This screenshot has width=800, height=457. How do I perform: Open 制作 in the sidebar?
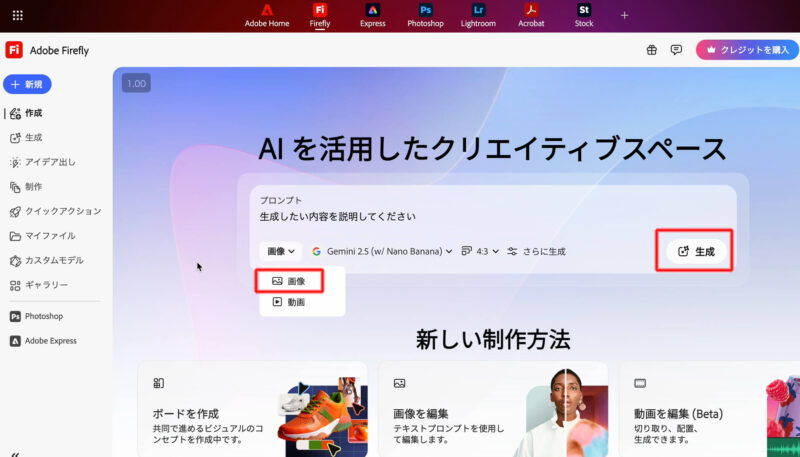[27, 187]
